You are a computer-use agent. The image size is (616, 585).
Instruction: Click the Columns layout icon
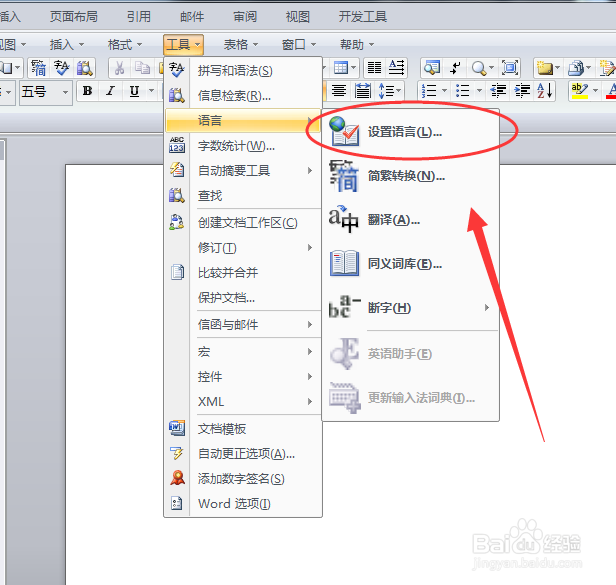click(374, 68)
